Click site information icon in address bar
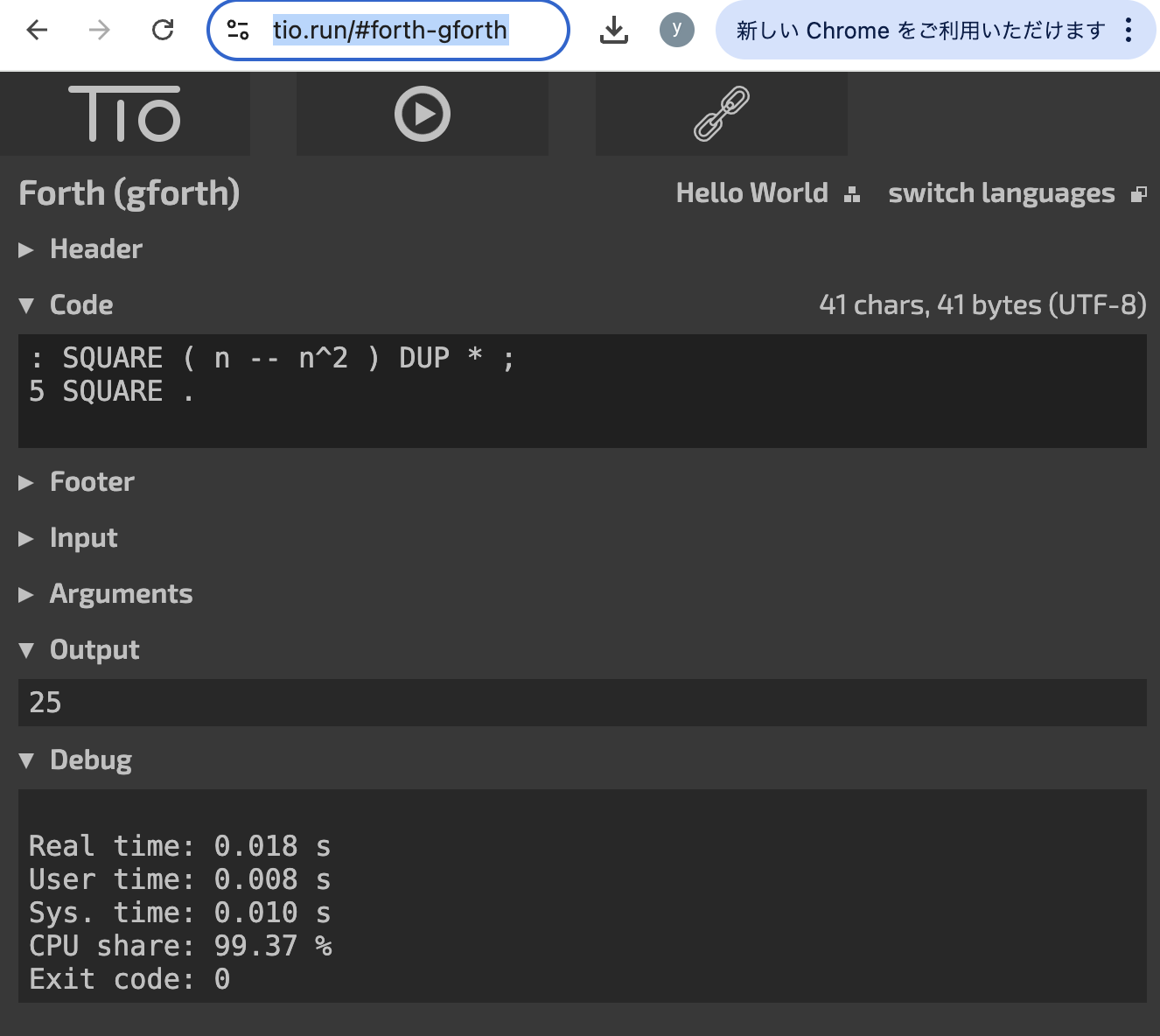 (x=238, y=31)
